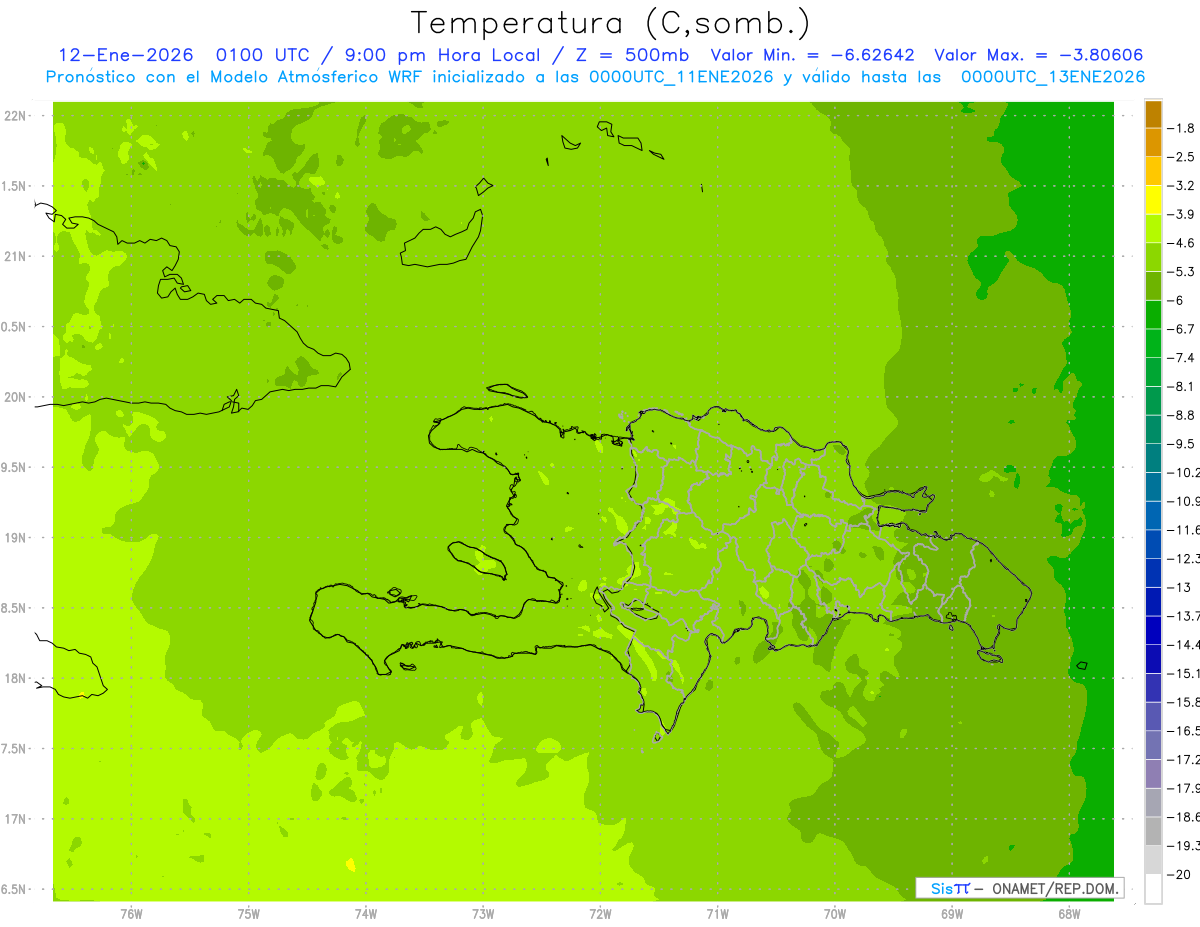Screen dimensions: 1200x927
Task: Click the amber swatch between -2.5 and -3.2
Action: 1153,172
